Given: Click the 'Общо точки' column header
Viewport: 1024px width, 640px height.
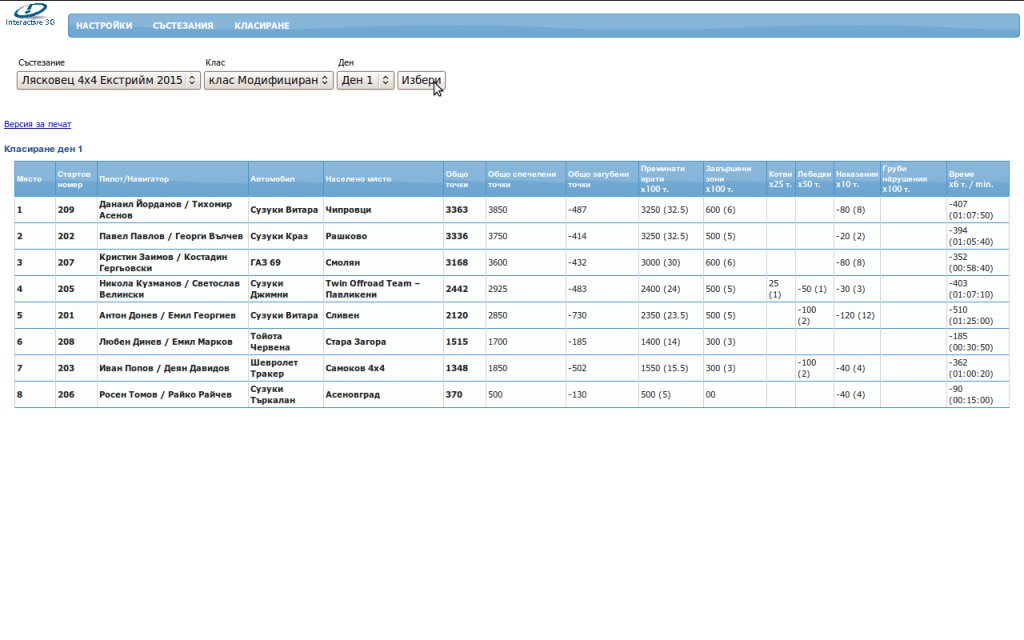Looking at the screenshot, I should pyautogui.click(x=464, y=179).
